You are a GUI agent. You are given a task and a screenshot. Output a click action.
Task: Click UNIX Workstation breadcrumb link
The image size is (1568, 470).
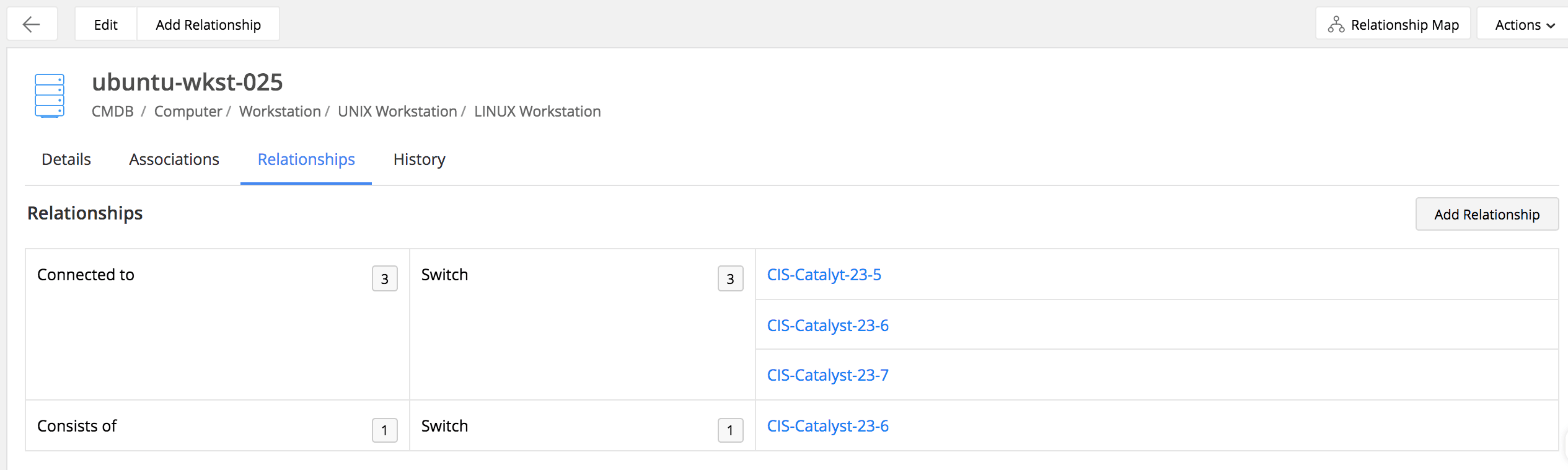click(397, 112)
